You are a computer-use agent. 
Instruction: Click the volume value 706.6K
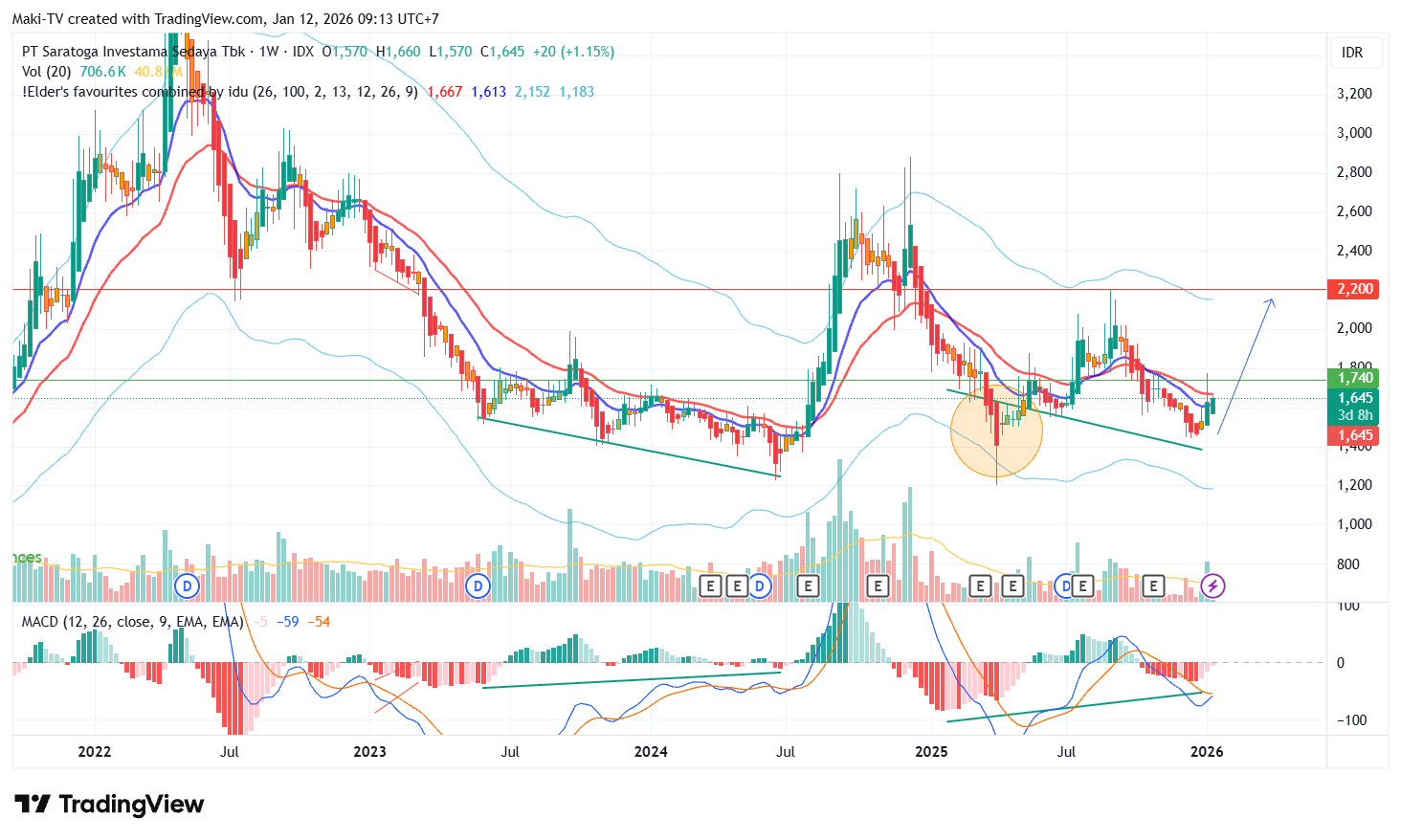[103, 72]
